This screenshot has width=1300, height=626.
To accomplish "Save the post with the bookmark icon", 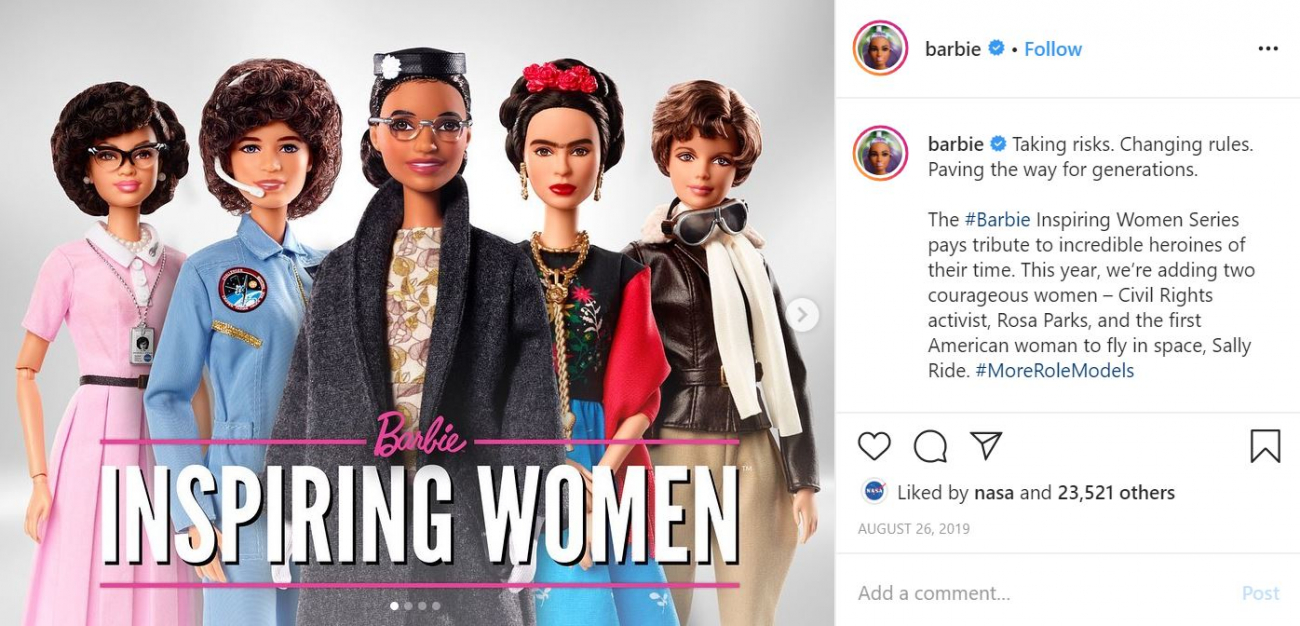I will pos(1265,445).
